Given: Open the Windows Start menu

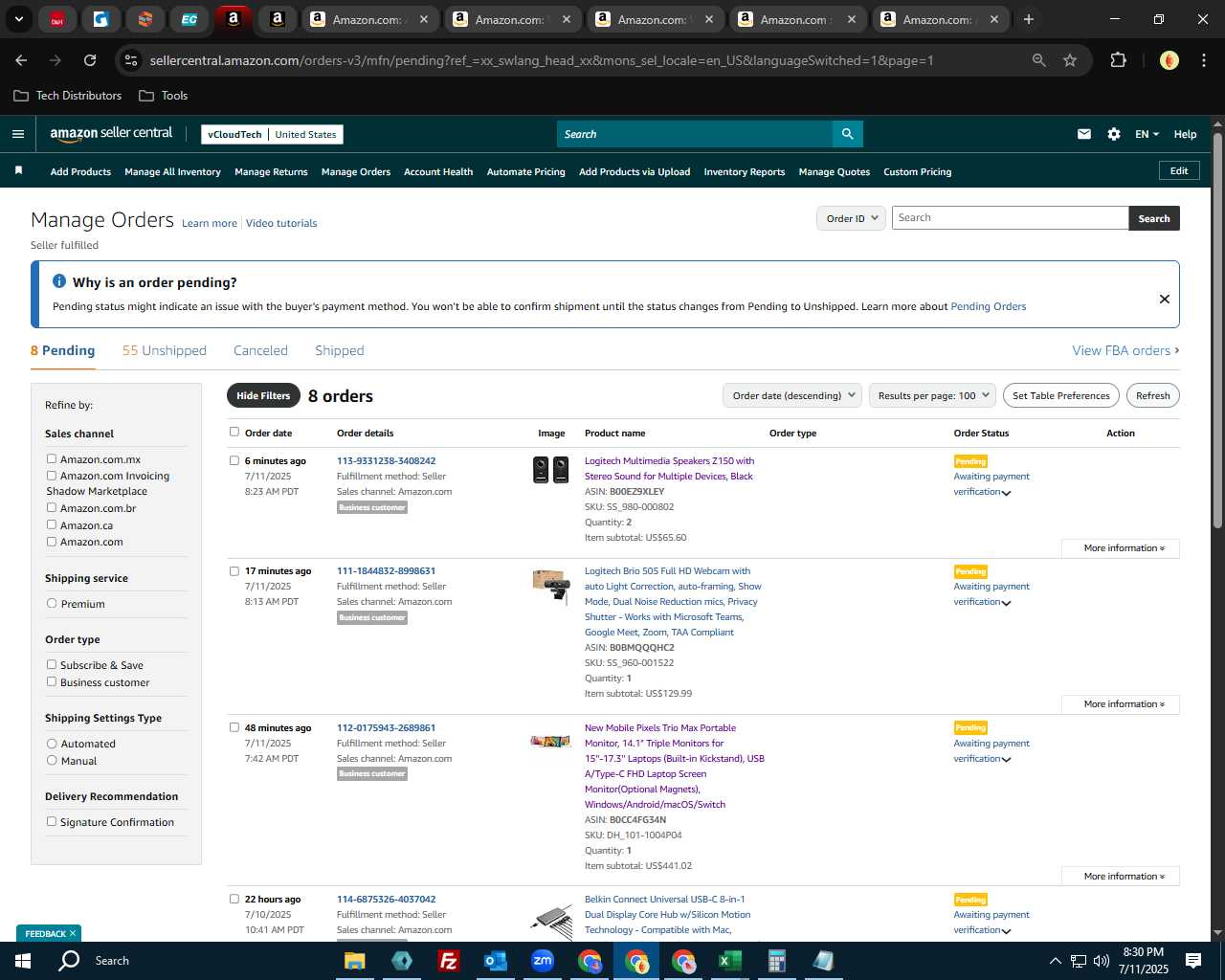Looking at the screenshot, I should pos(23,961).
